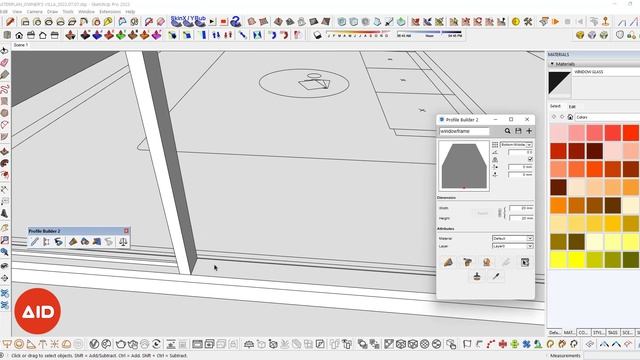Image resolution: width=640 pixels, height=360 pixels.
Task: Click the blue number 2 extension icon
Action: [236, 21]
